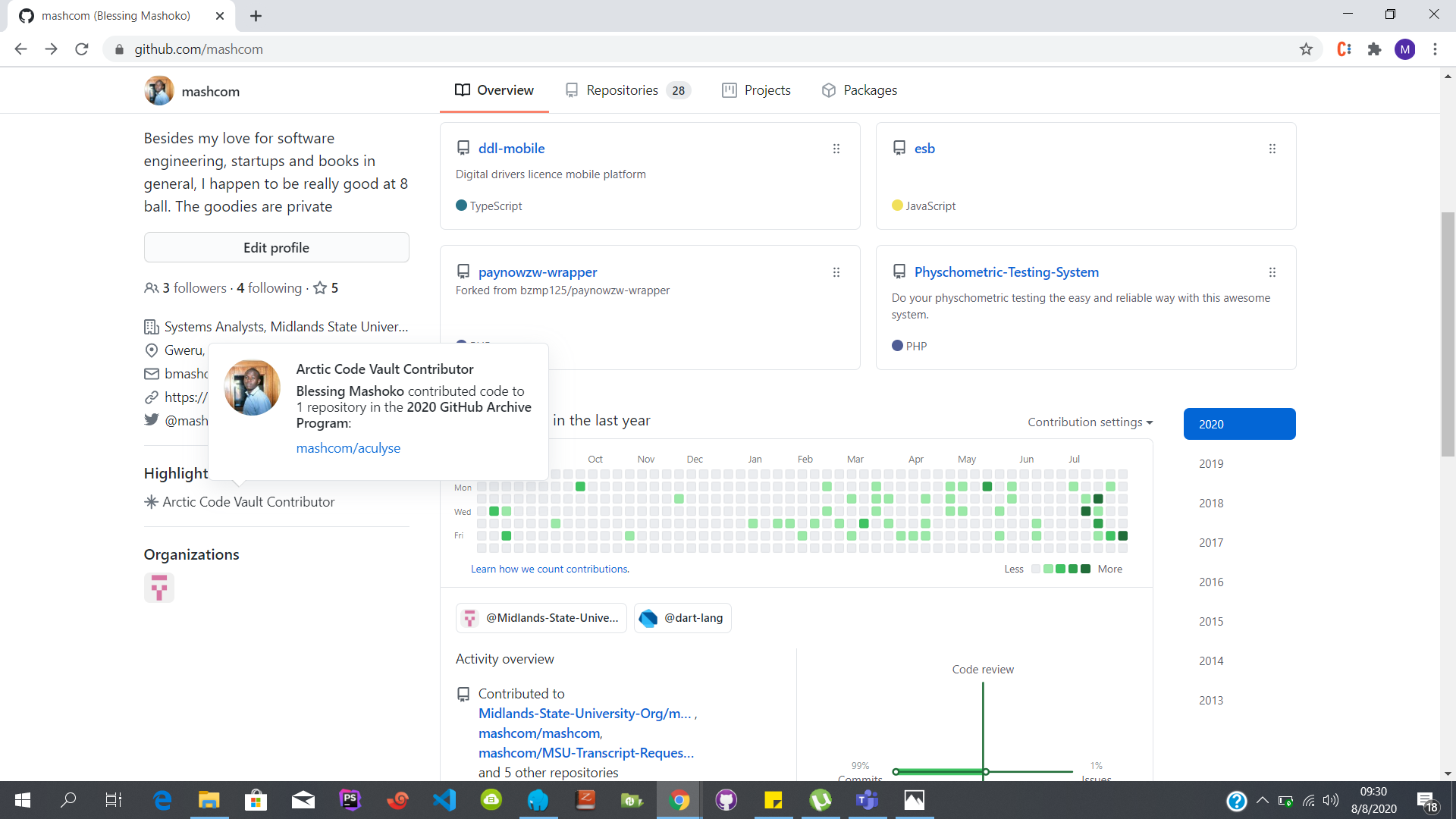The image size is (1456, 819).
Task: Select the 2013 contribution year
Action: tap(1211, 701)
